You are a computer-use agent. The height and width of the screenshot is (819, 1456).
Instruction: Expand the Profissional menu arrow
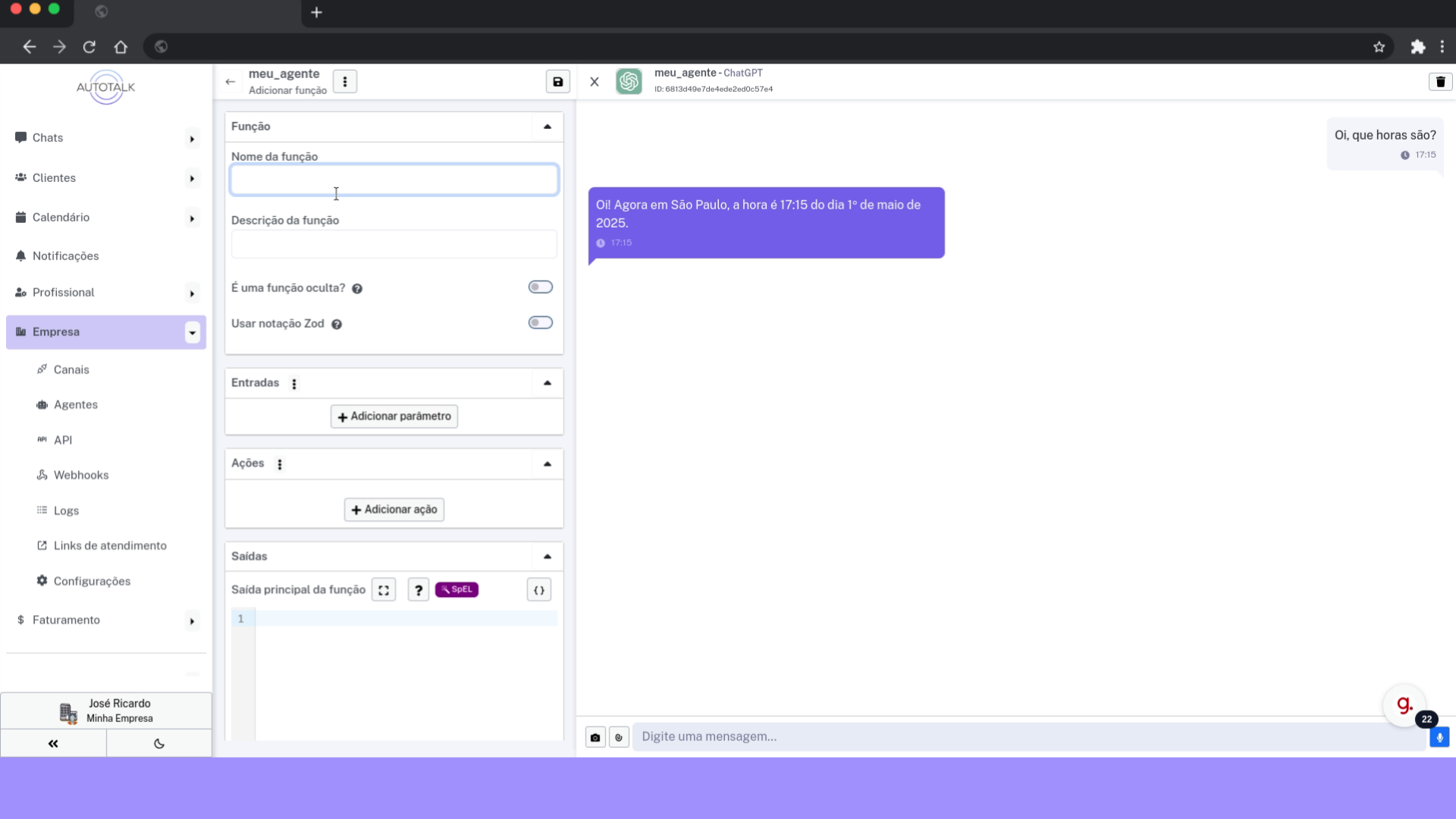click(x=192, y=293)
